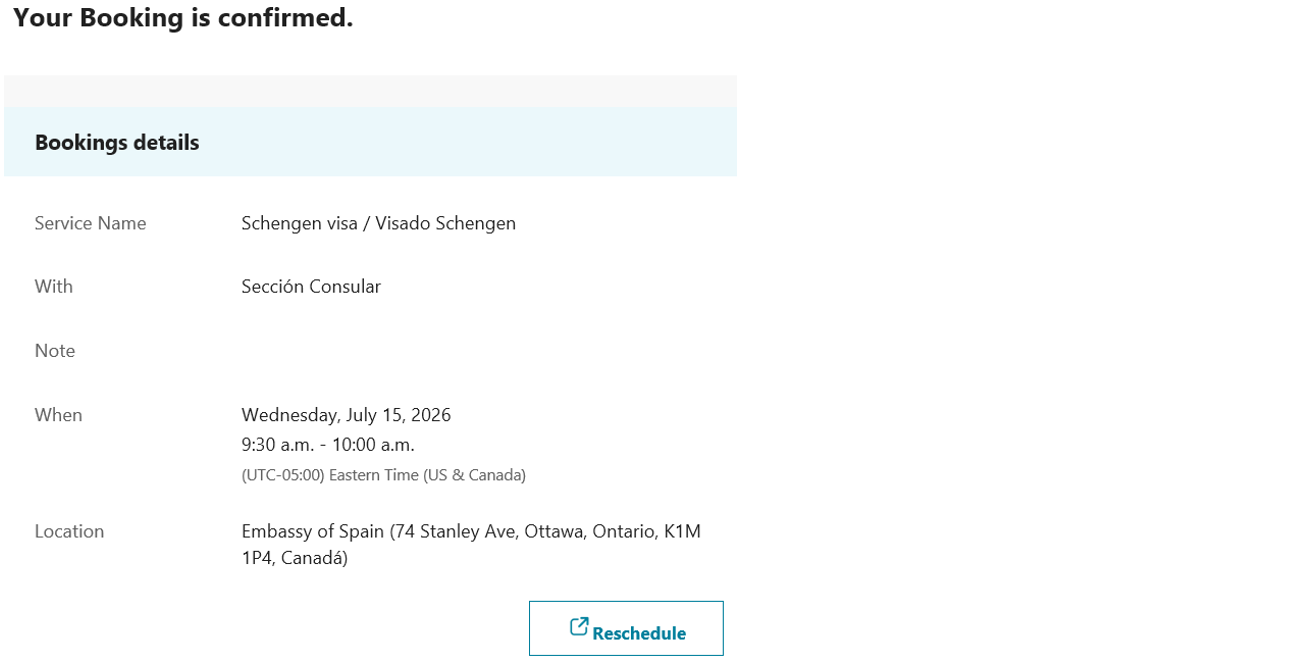This screenshot has height=666, width=1289.
Task: Click the date "Wednesday, July 15, 2026"
Action: 346,415
